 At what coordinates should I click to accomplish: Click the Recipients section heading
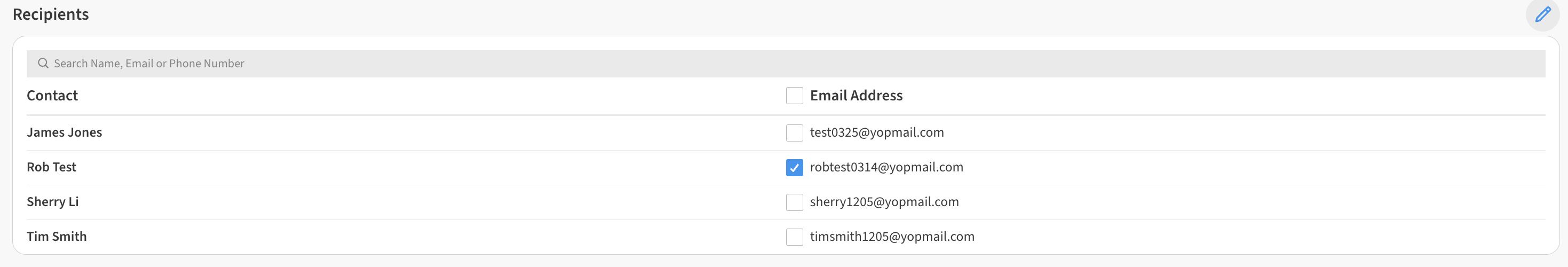(x=51, y=14)
